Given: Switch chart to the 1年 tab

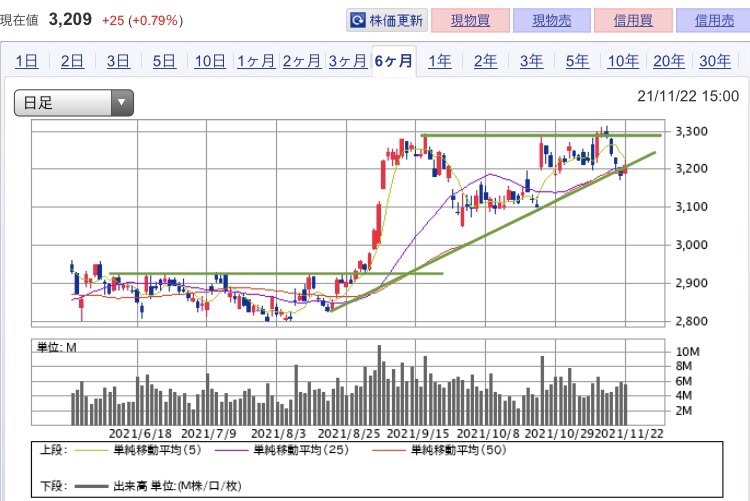Looking at the screenshot, I should [439, 61].
